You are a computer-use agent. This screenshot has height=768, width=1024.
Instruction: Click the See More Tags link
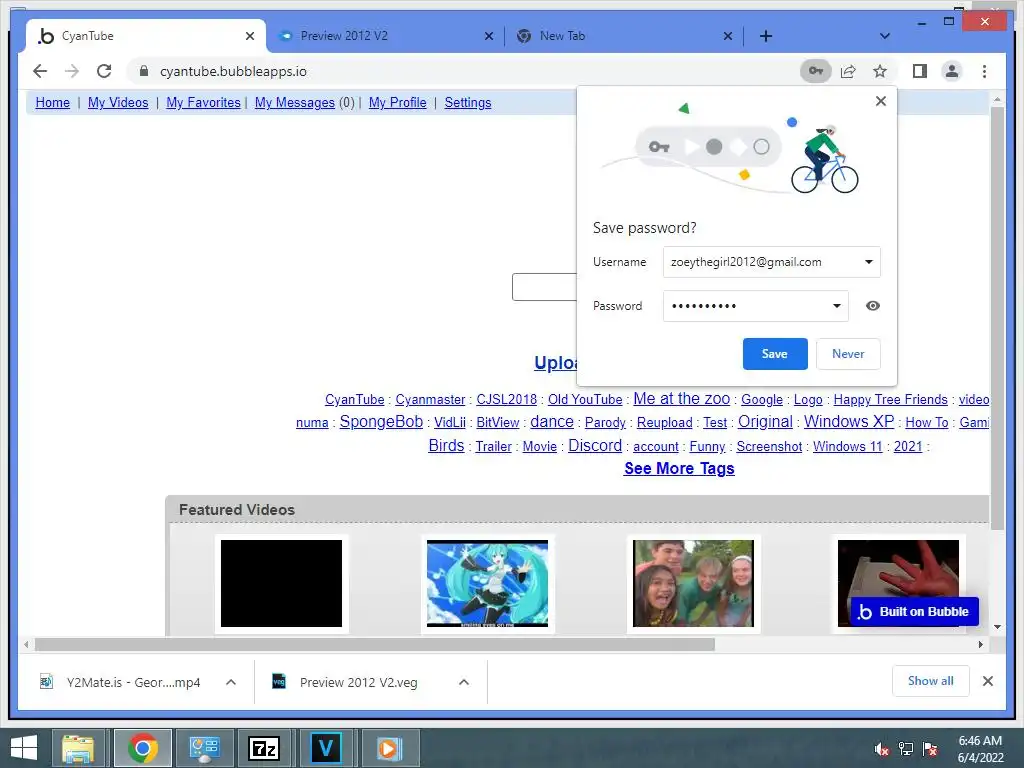coord(679,468)
